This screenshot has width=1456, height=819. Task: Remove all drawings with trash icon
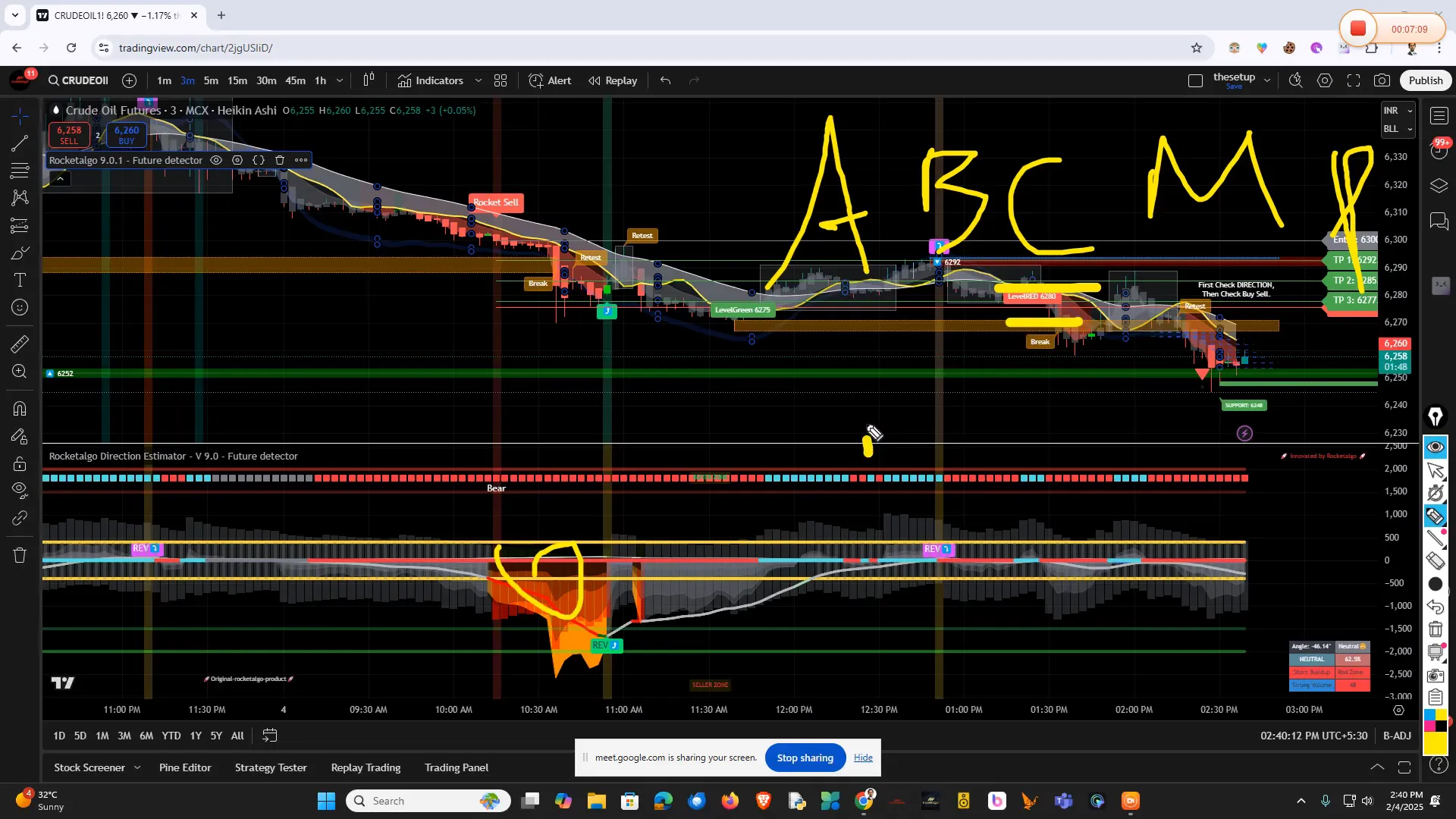pyautogui.click(x=20, y=555)
